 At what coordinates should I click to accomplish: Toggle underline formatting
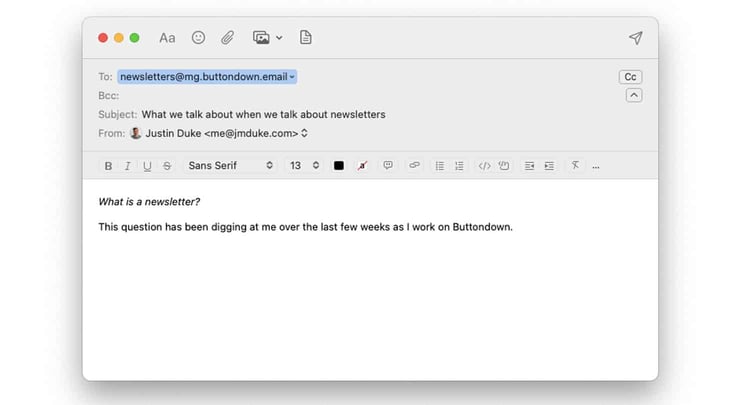pyautogui.click(x=147, y=166)
